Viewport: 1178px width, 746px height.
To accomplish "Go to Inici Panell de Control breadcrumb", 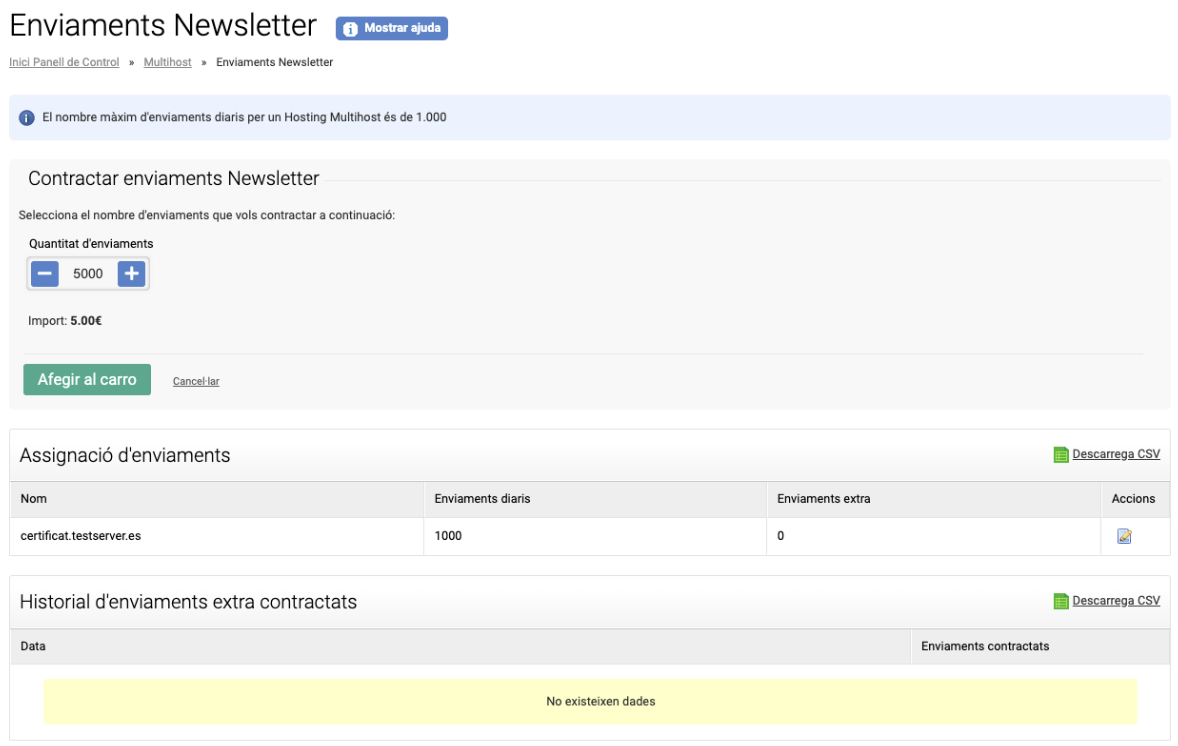I will point(64,62).
